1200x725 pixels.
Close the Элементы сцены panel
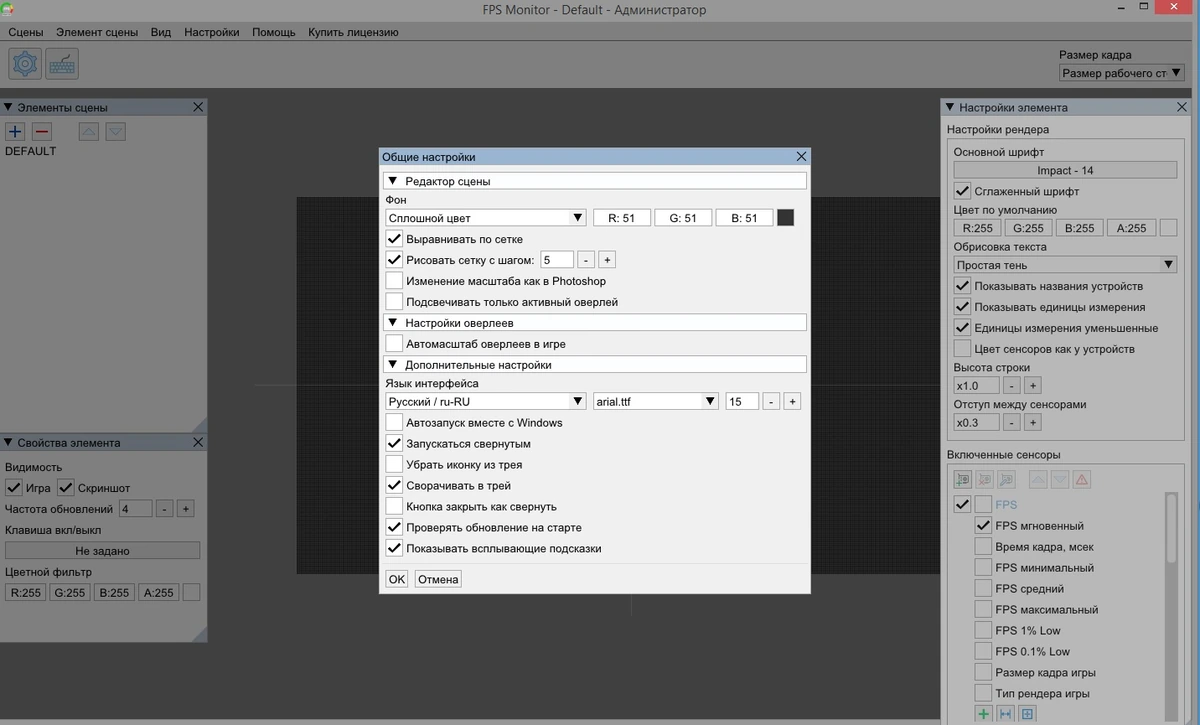[x=197, y=107]
